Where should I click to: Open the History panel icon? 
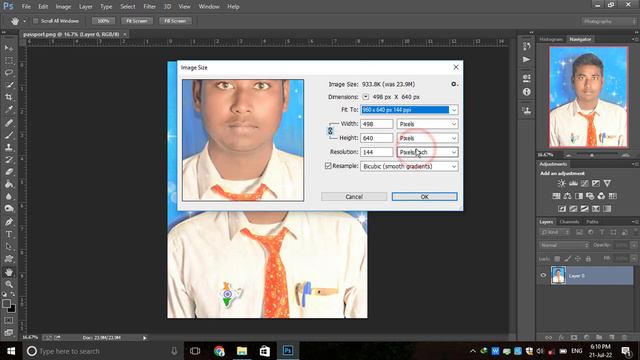click(x=527, y=47)
